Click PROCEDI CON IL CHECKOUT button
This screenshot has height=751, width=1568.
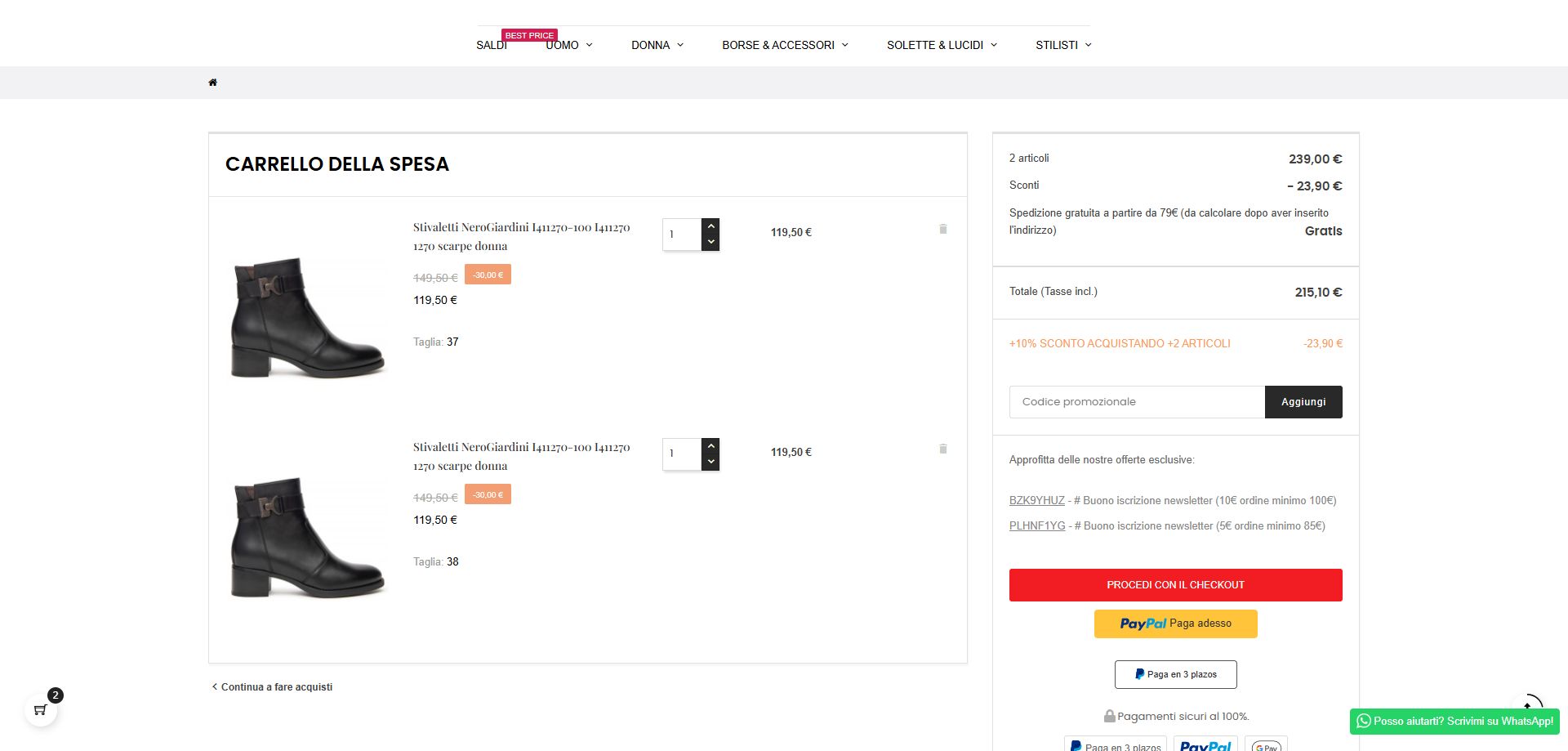click(x=1175, y=585)
